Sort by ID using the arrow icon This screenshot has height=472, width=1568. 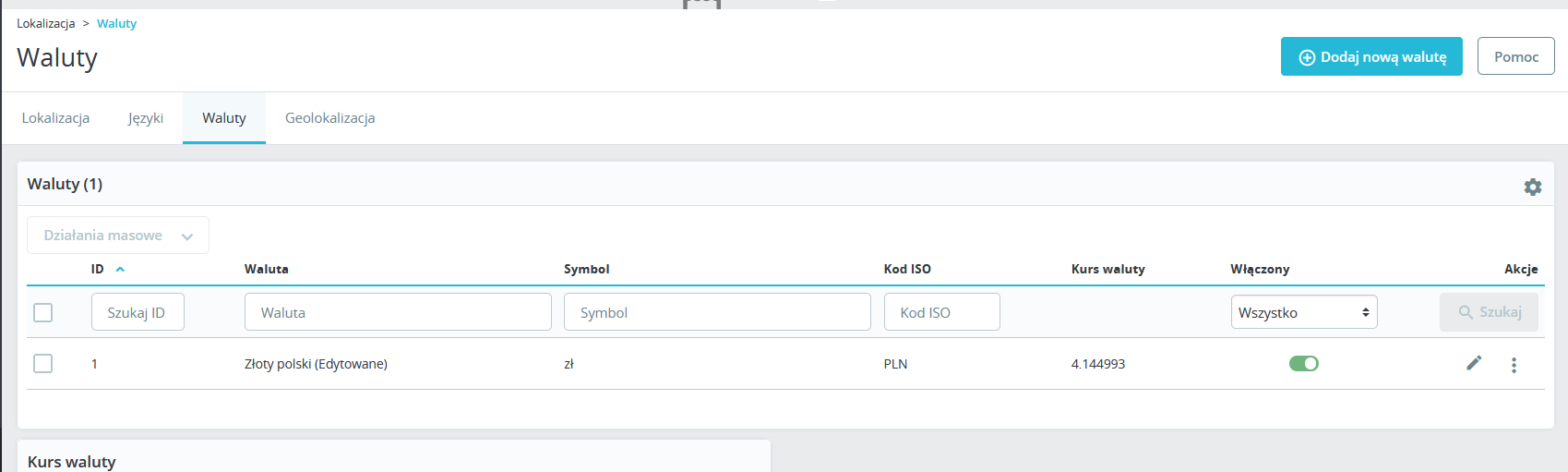click(120, 269)
